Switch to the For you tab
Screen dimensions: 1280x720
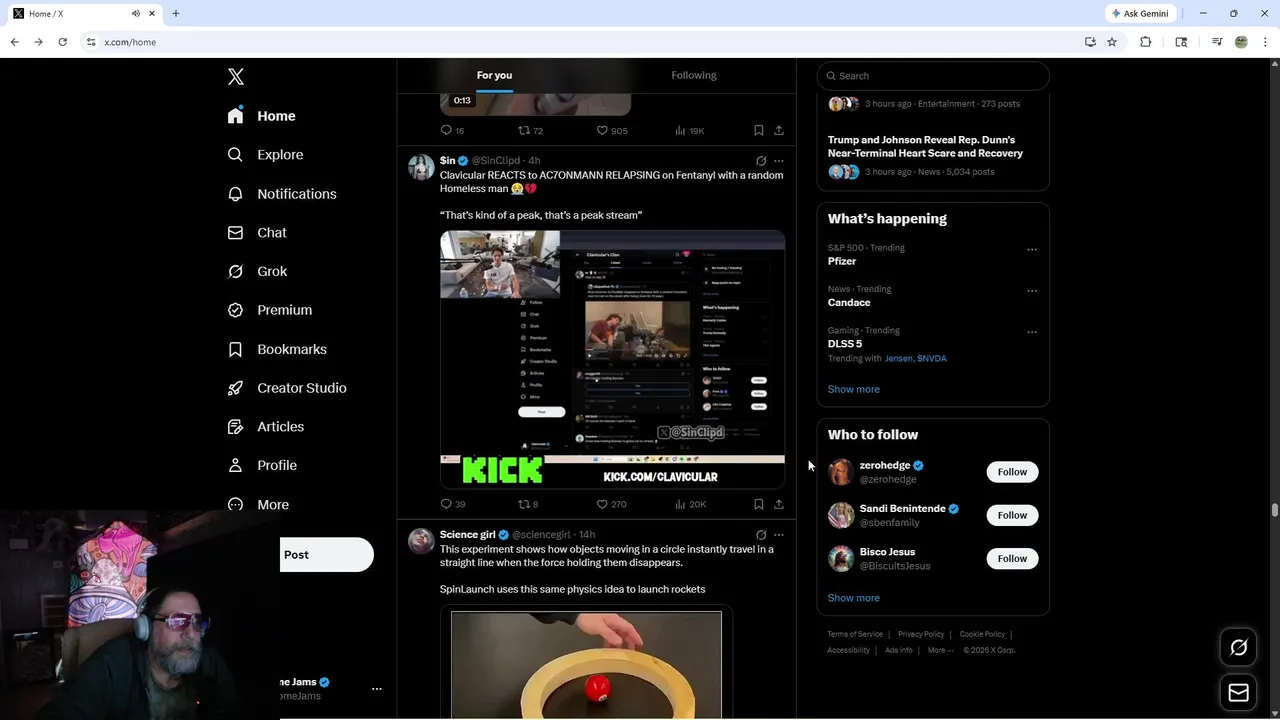point(494,75)
